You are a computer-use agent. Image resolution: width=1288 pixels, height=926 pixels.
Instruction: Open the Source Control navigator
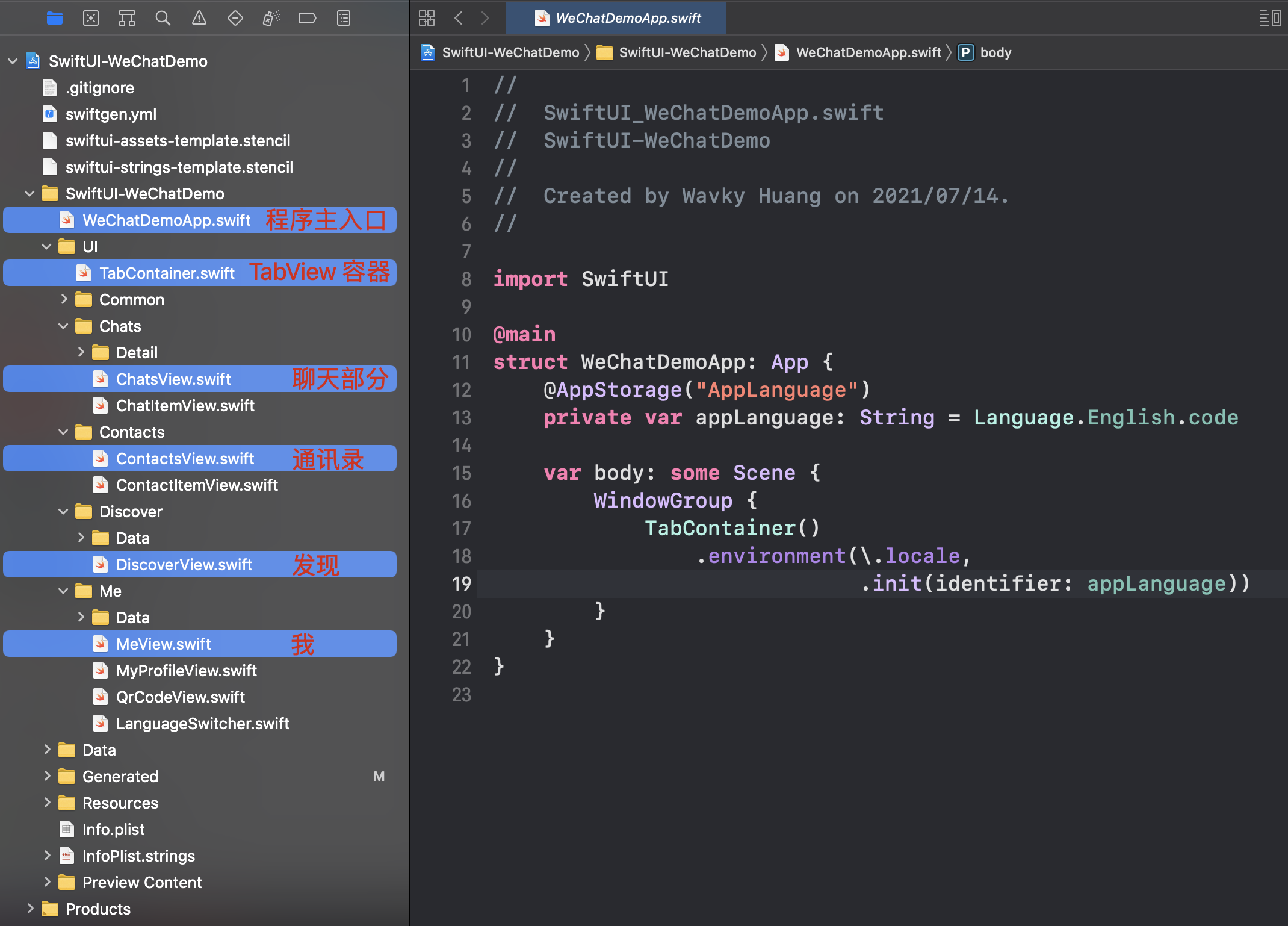click(x=91, y=18)
